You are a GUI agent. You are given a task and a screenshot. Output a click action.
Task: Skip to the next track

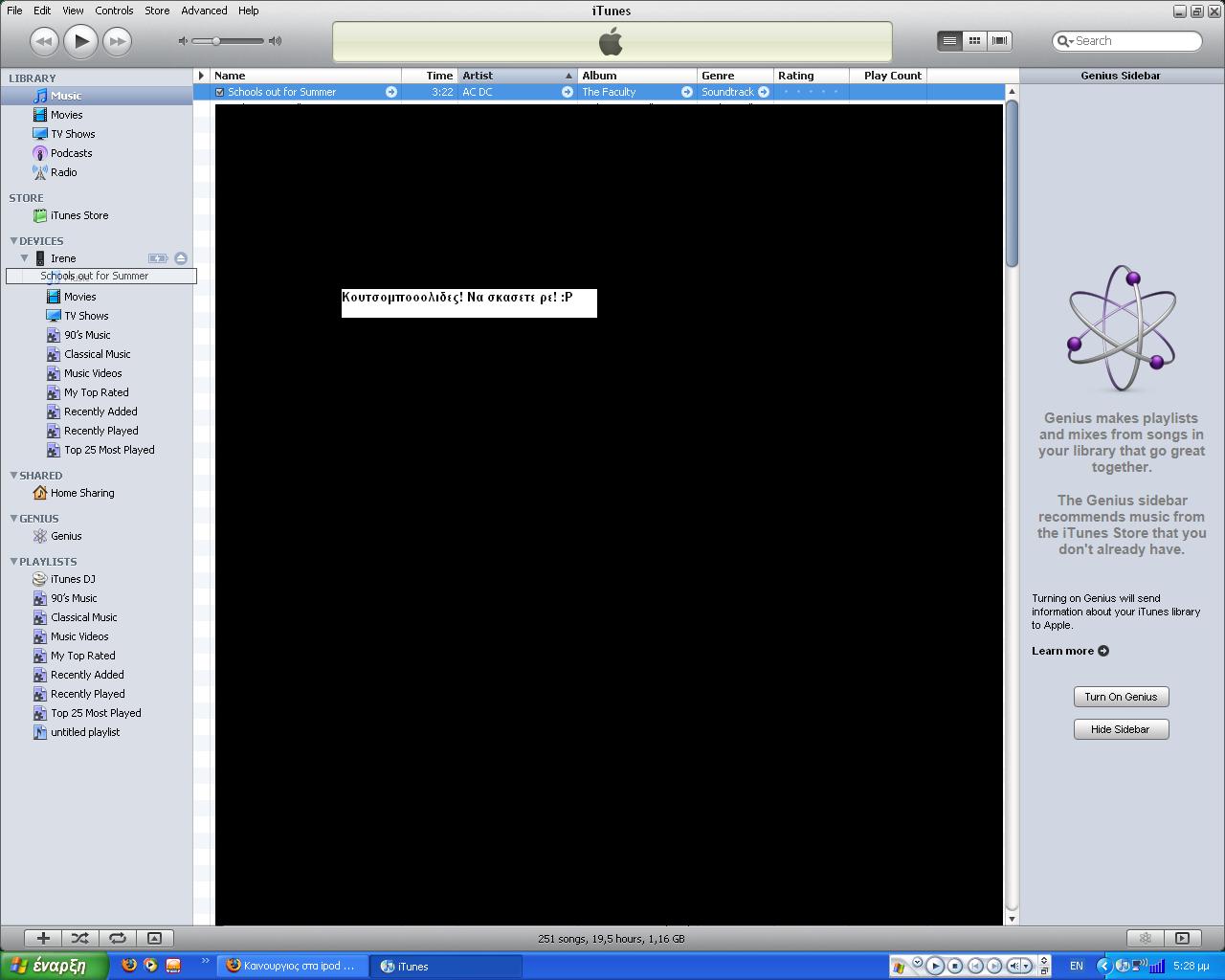[x=117, y=41]
